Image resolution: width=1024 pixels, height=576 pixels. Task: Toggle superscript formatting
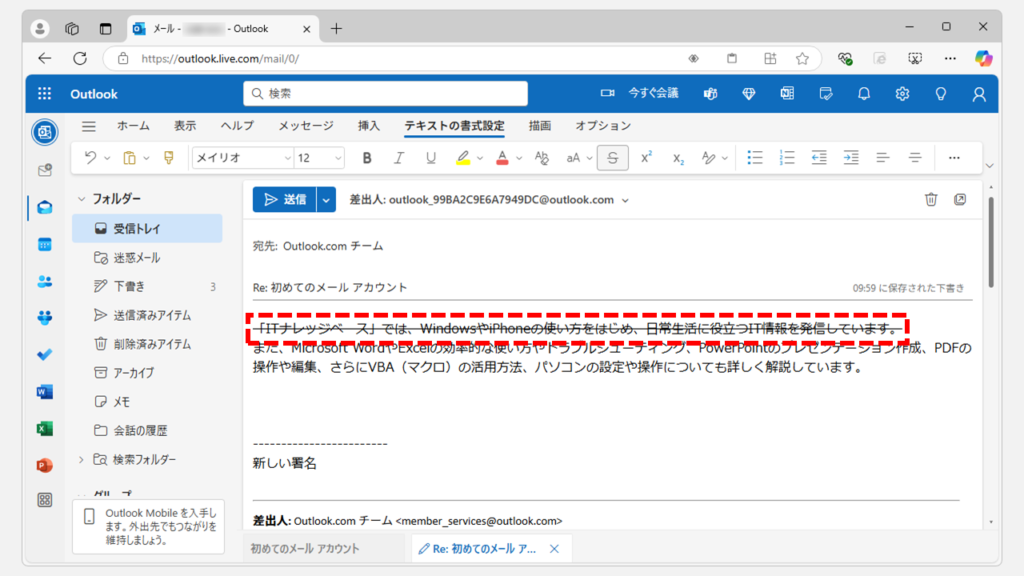646,157
